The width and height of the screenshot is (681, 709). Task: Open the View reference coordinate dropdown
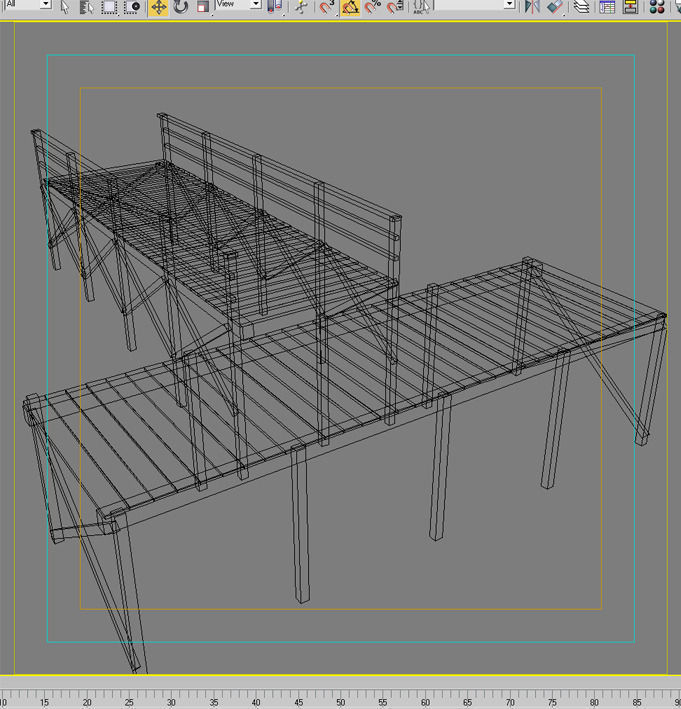click(238, 5)
